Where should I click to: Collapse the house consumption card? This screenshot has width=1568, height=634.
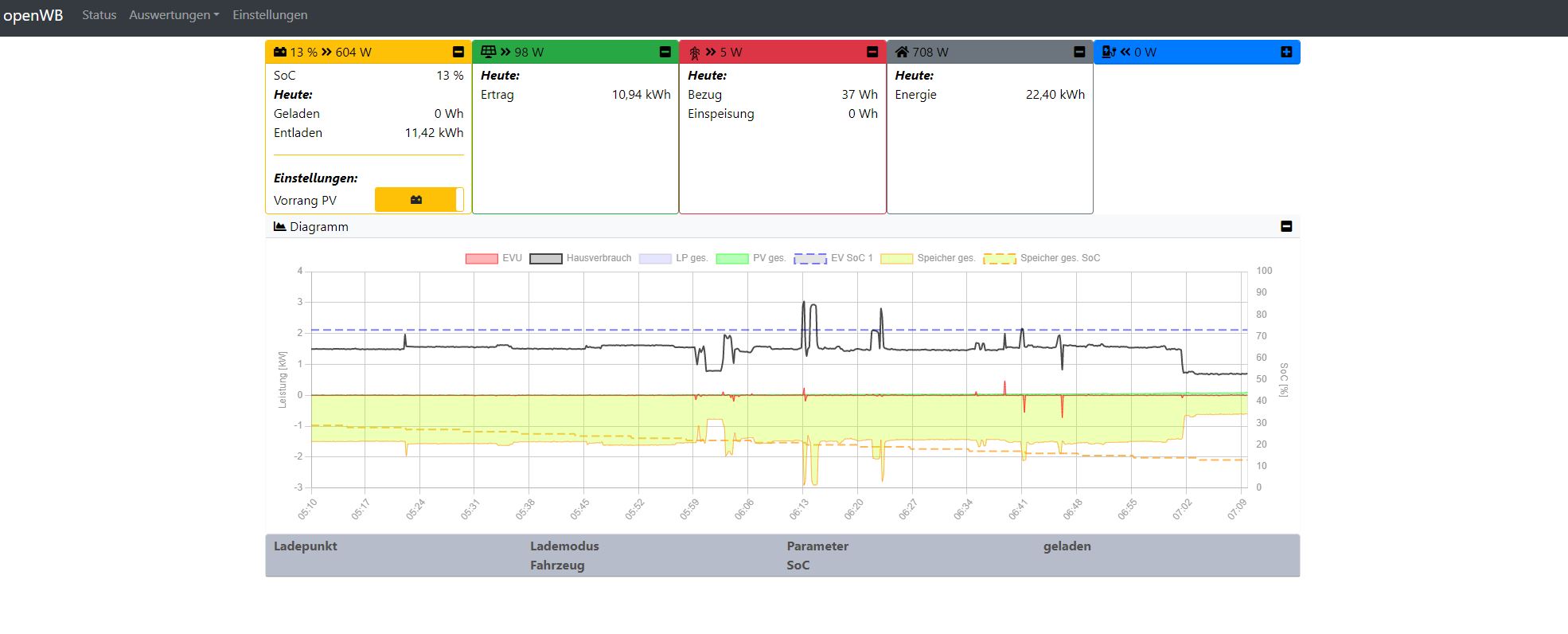point(1078,52)
